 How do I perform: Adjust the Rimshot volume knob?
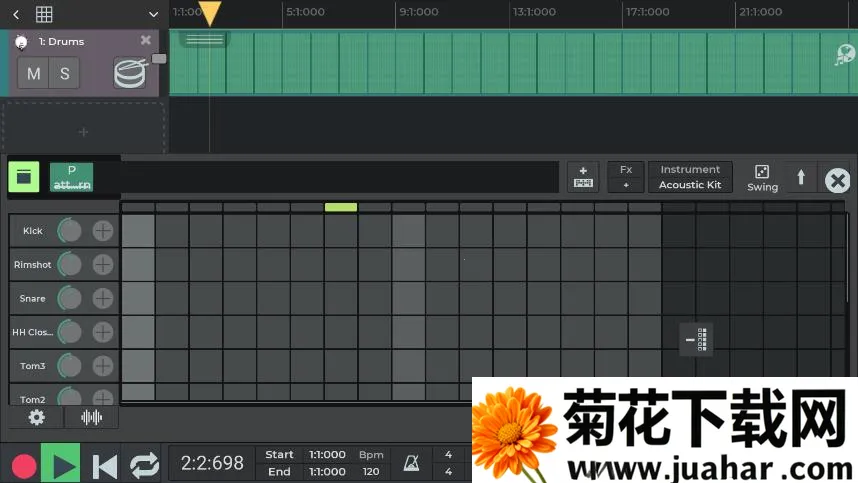[69, 265]
